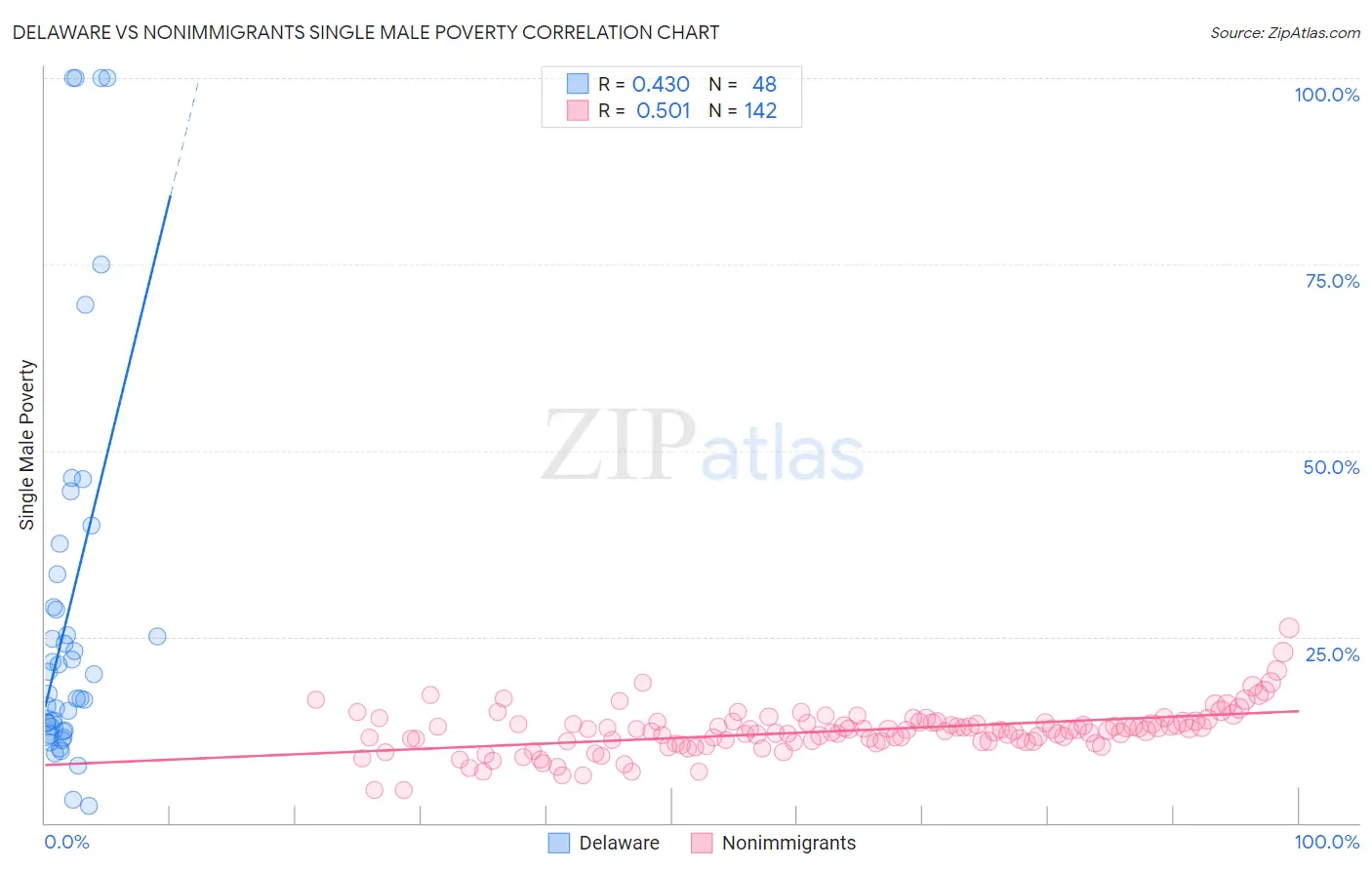Screen dimensions: 1372x870
Task: Click the blue swatch beside R = 0.430
Action: [x=578, y=84]
